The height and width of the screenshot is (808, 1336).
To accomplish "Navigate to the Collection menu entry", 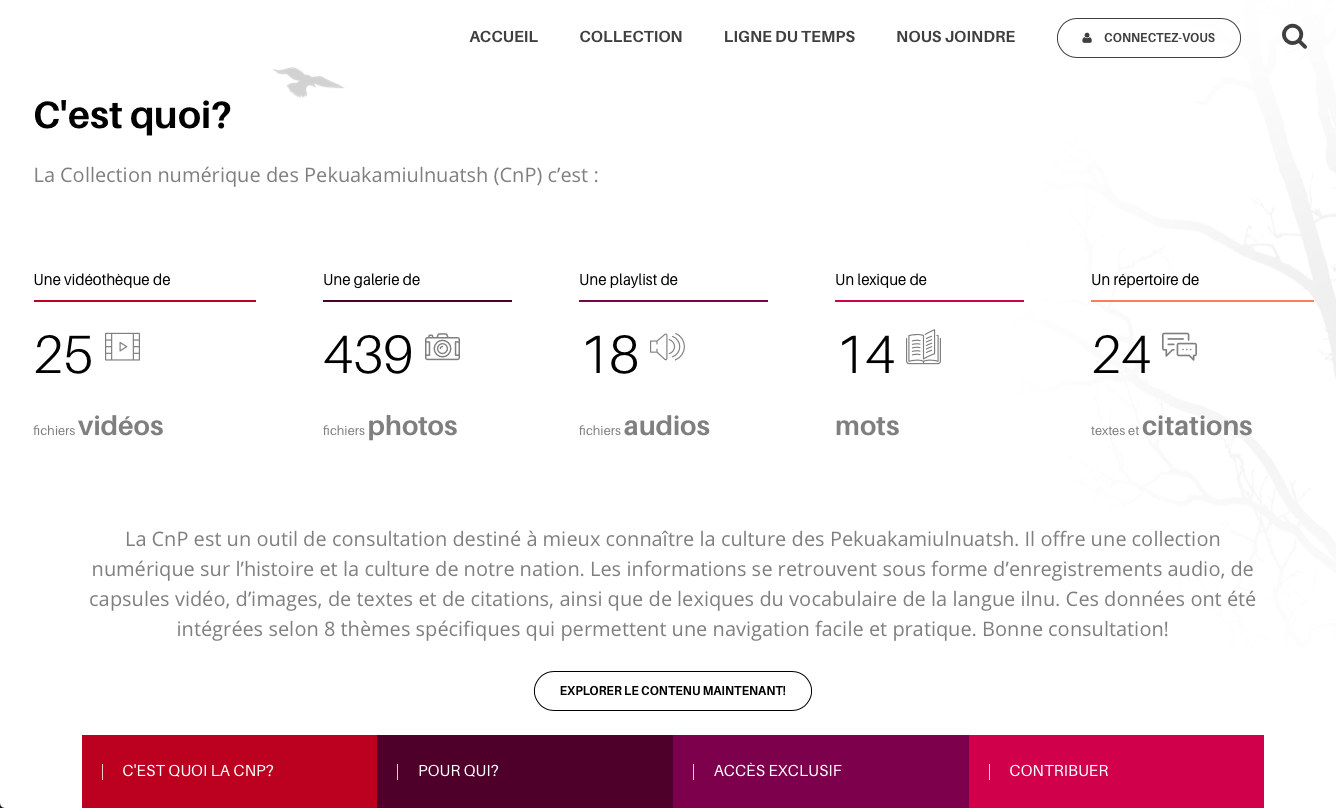I will (x=631, y=36).
